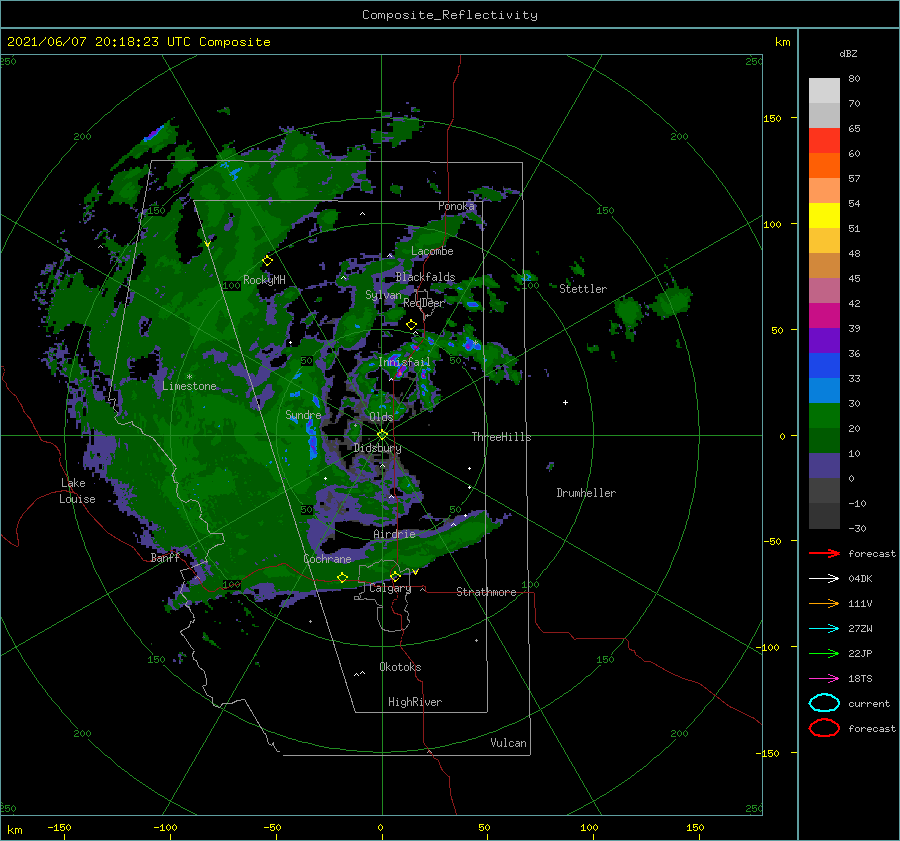The height and width of the screenshot is (841, 900).
Task: Select the orange swatch below 60 dBZ
Action: [x=824, y=165]
